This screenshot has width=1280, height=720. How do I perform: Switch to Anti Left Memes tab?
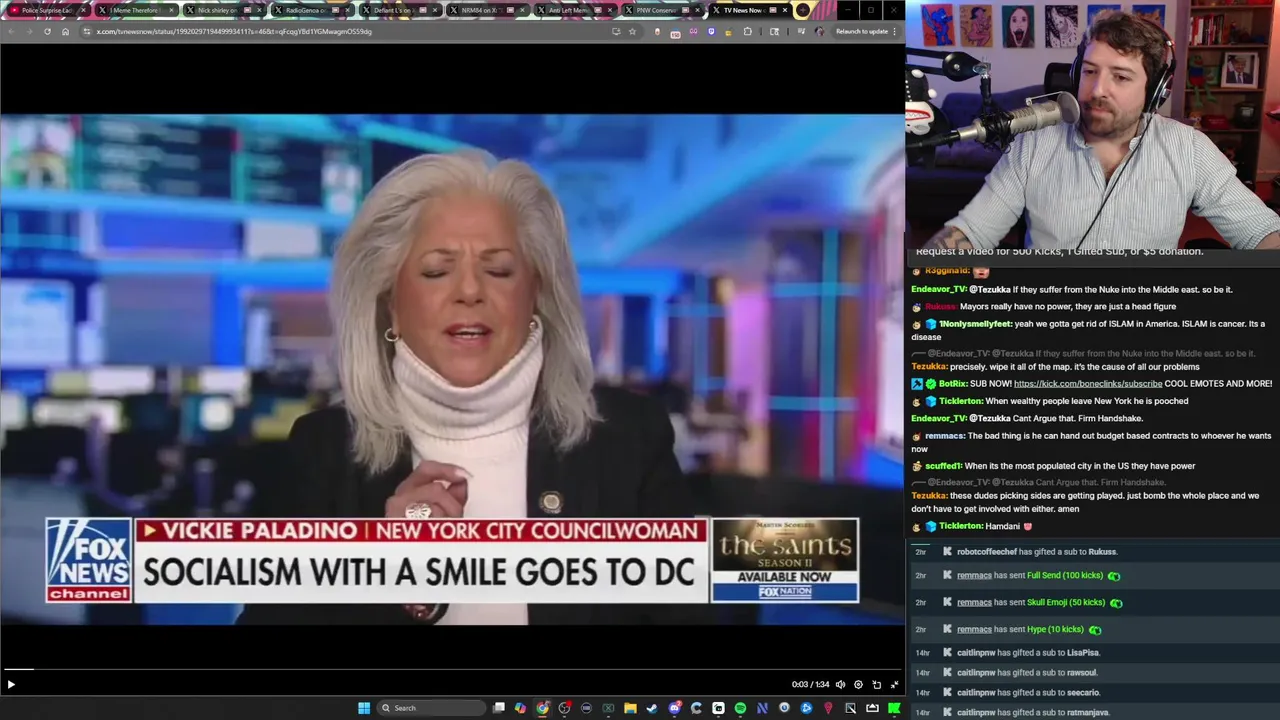(x=574, y=10)
